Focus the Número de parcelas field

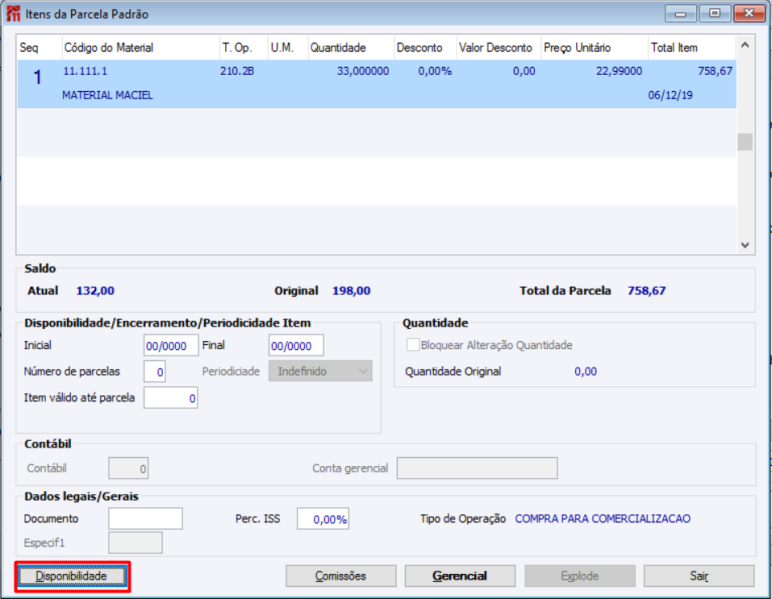tap(155, 372)
